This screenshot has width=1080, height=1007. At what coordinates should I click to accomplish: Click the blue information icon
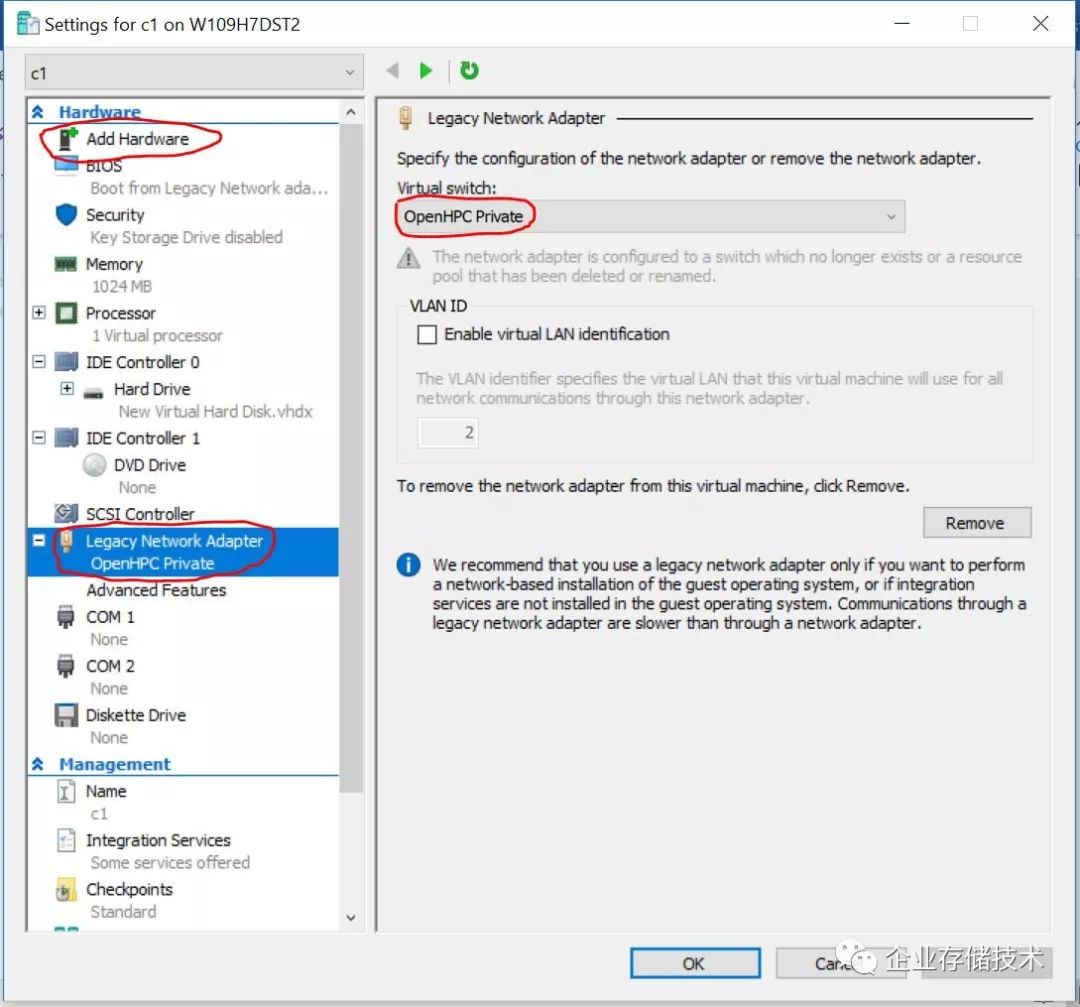[408, 565]
